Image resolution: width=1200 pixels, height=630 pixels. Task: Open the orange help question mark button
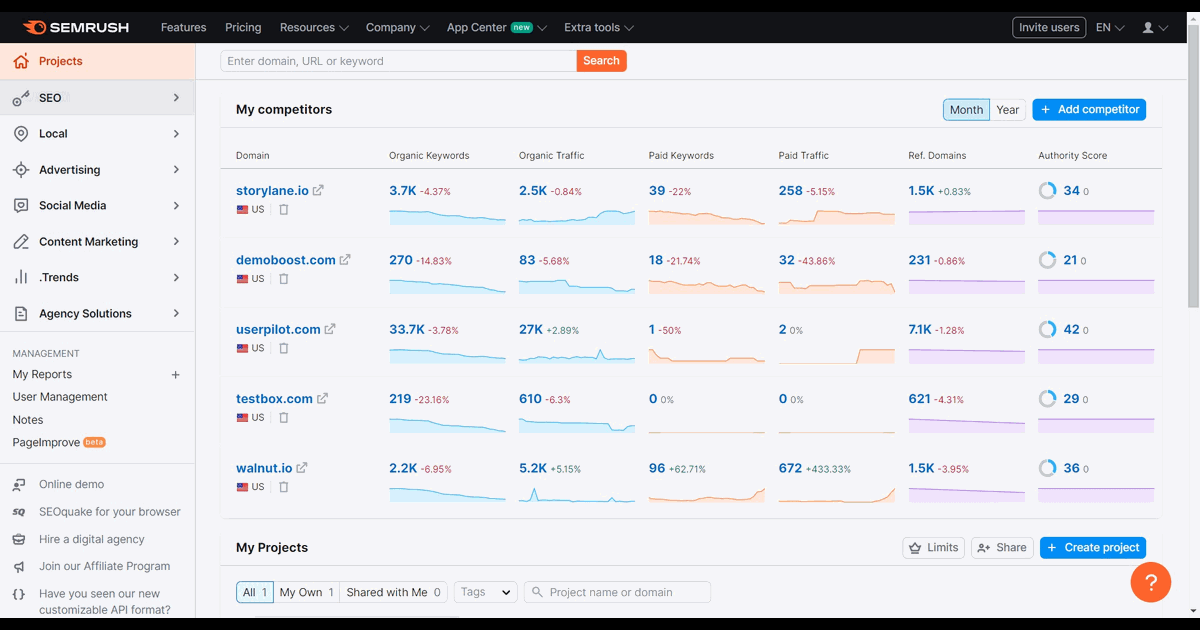1151,582
